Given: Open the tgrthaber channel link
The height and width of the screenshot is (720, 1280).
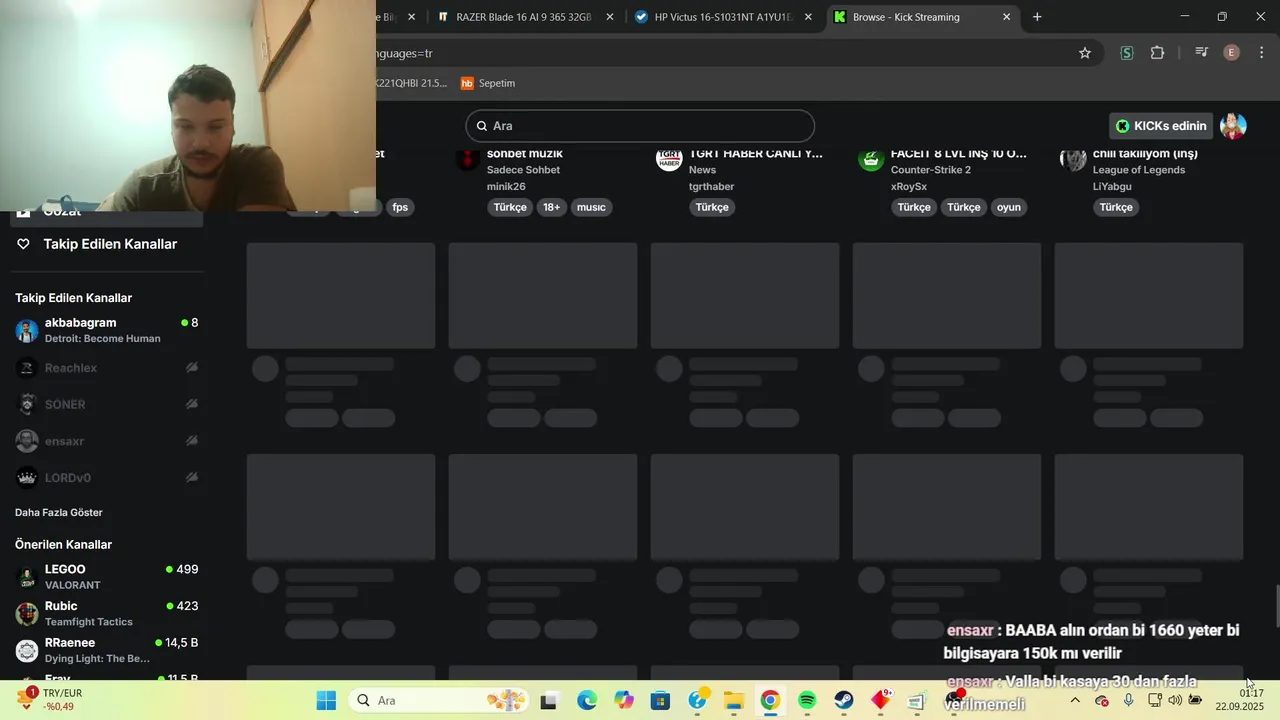Looking at the screenshot, I should 712,186.
